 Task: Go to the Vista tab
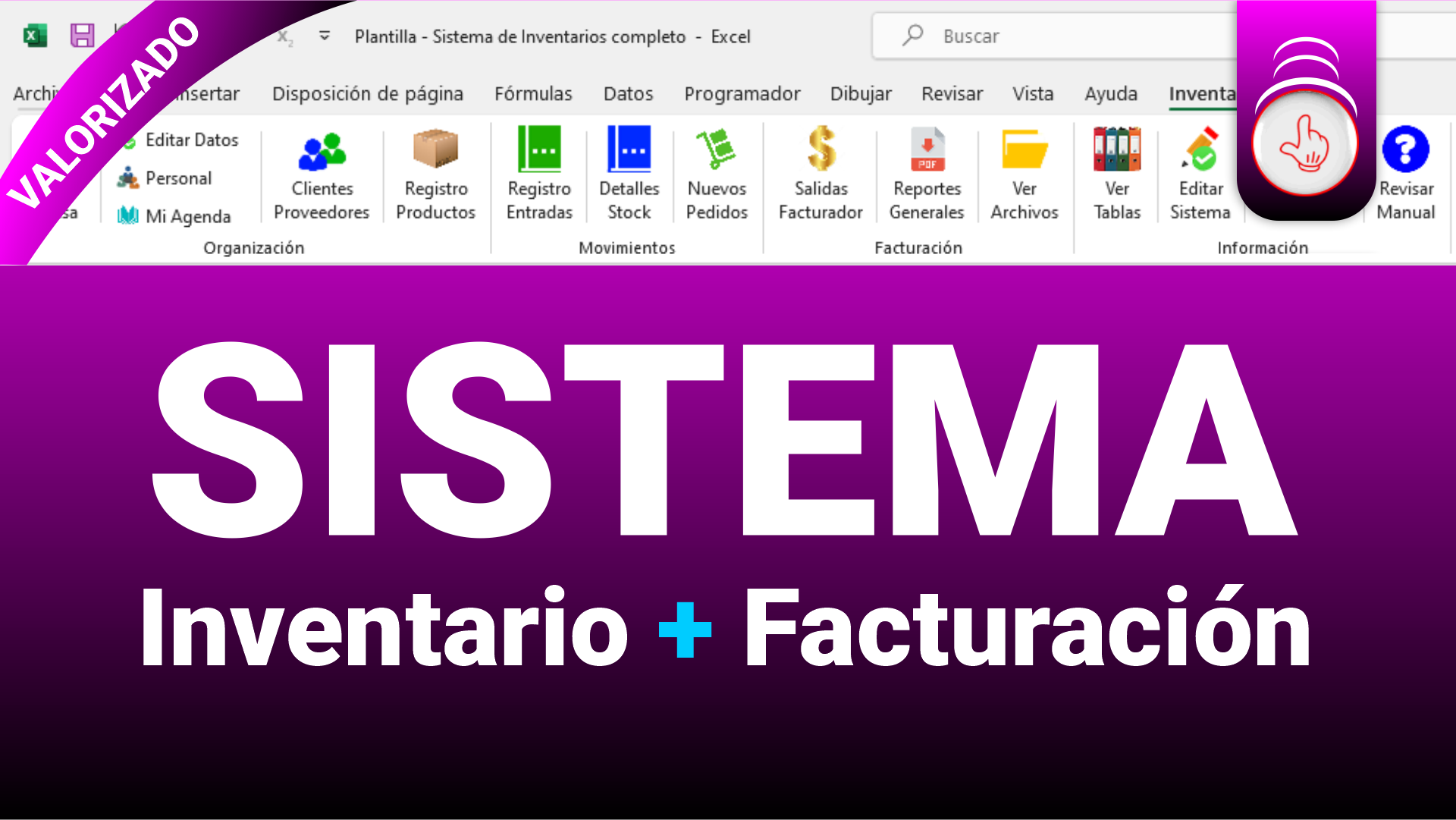coord(1033,93)
